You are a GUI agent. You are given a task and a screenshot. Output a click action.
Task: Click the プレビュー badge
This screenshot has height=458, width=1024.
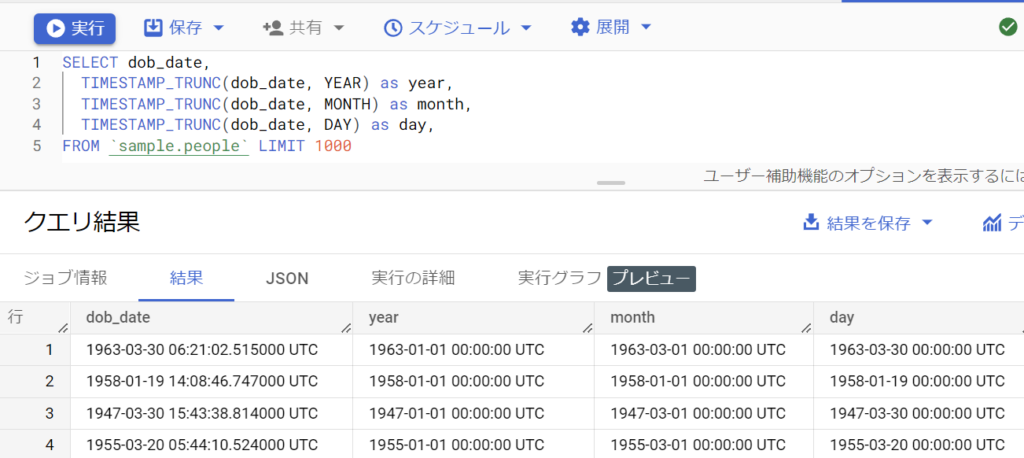[x=651, y=278]
